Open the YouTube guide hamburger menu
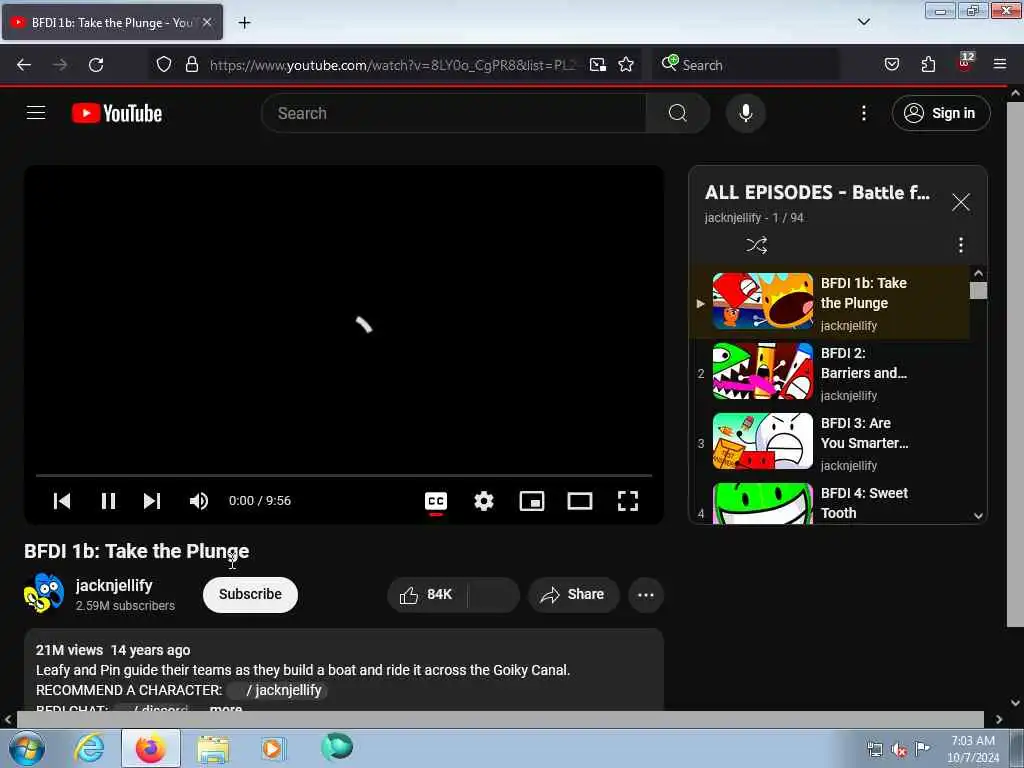1024x768 pixels. [x=36, y=113]
